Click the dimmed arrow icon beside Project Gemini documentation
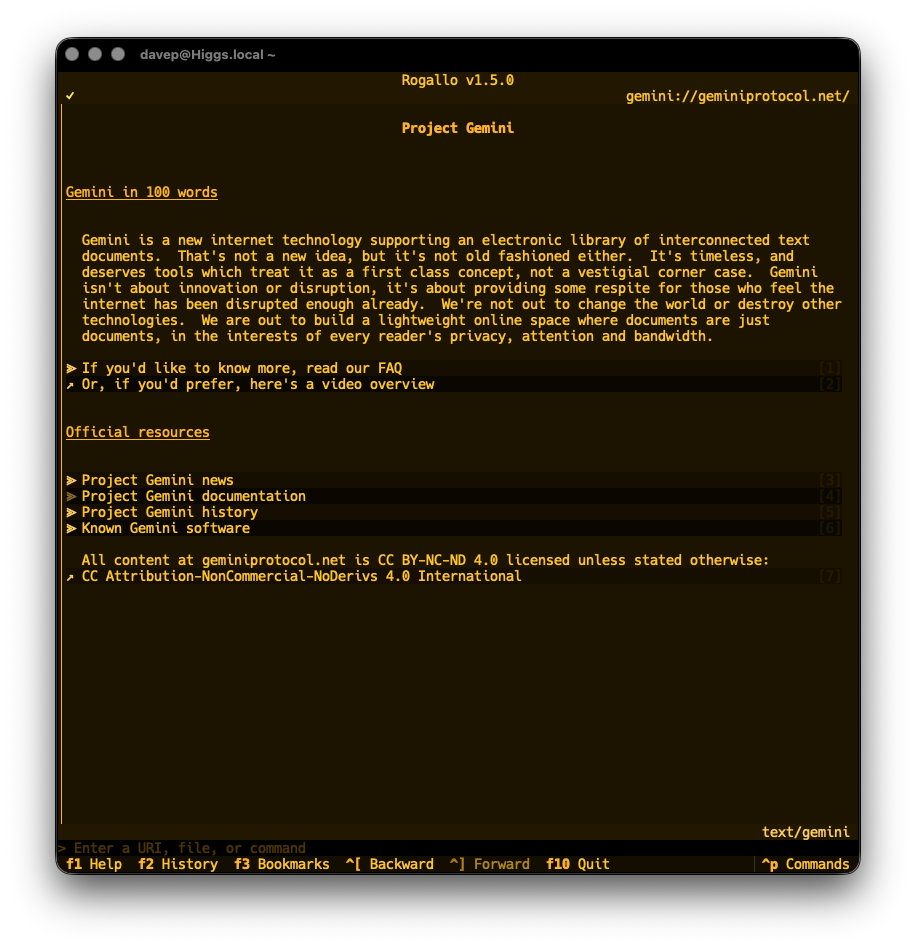The width and height of the screenshot is (916, 948). click(x=71, y=496)
